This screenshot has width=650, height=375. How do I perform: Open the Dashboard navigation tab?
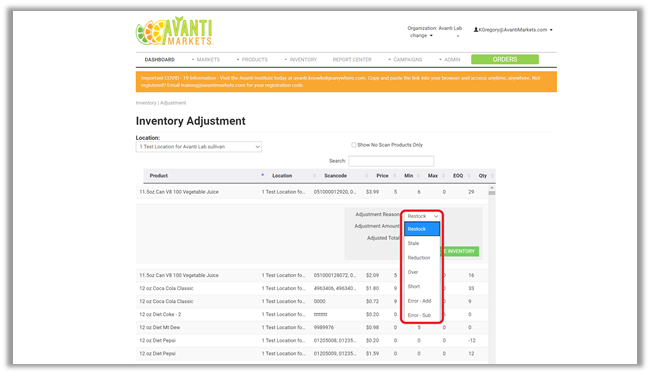click(160, 60)
